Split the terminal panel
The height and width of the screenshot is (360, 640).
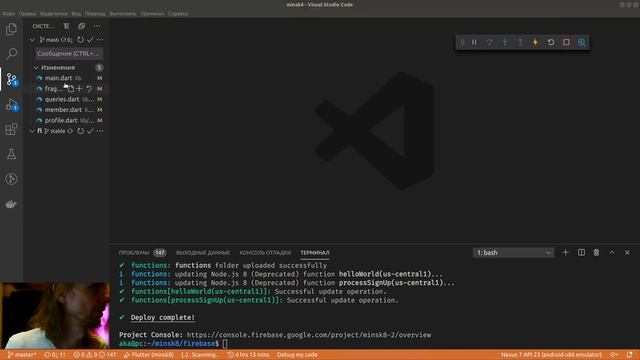581,253
